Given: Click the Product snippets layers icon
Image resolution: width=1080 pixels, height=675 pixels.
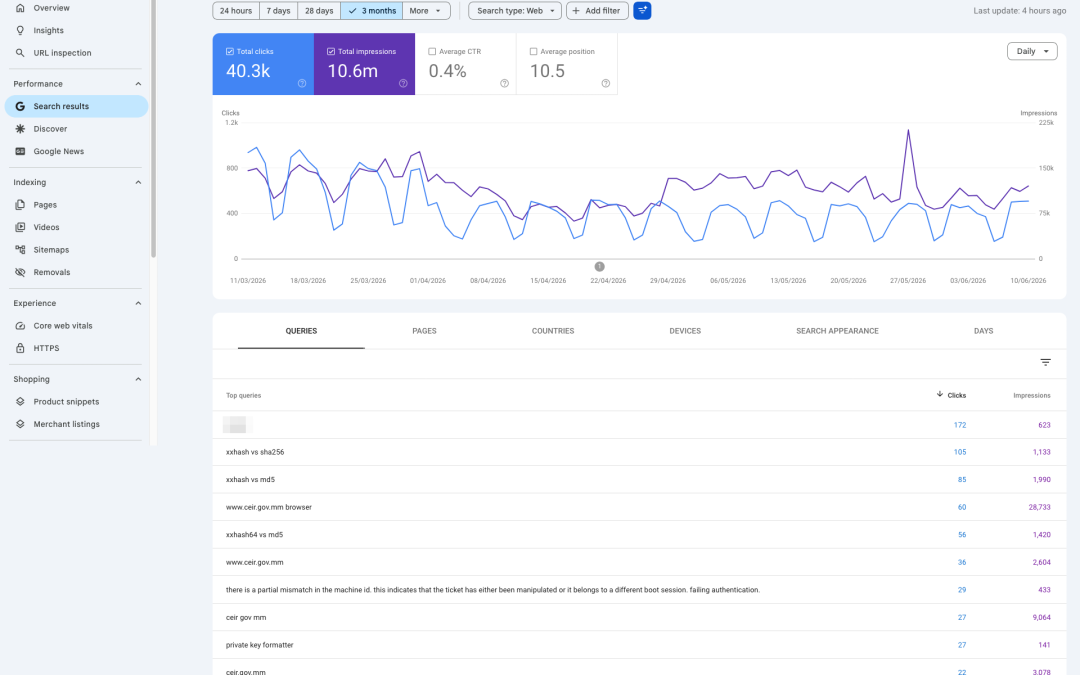Looking at the screenshot, I should (20, 402).
